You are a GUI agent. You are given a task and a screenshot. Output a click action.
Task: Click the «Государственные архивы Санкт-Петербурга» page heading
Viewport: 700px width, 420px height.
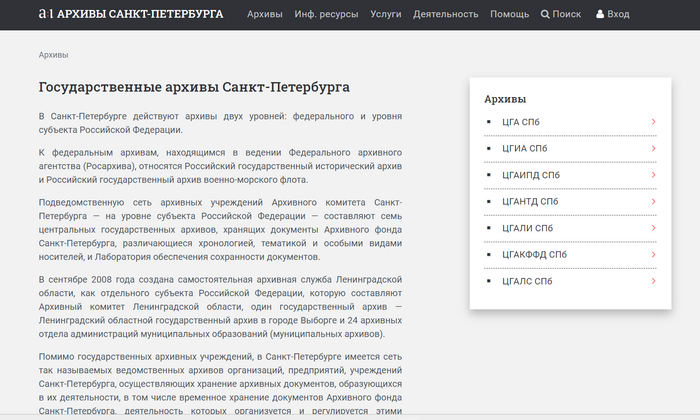pos(194,88)
